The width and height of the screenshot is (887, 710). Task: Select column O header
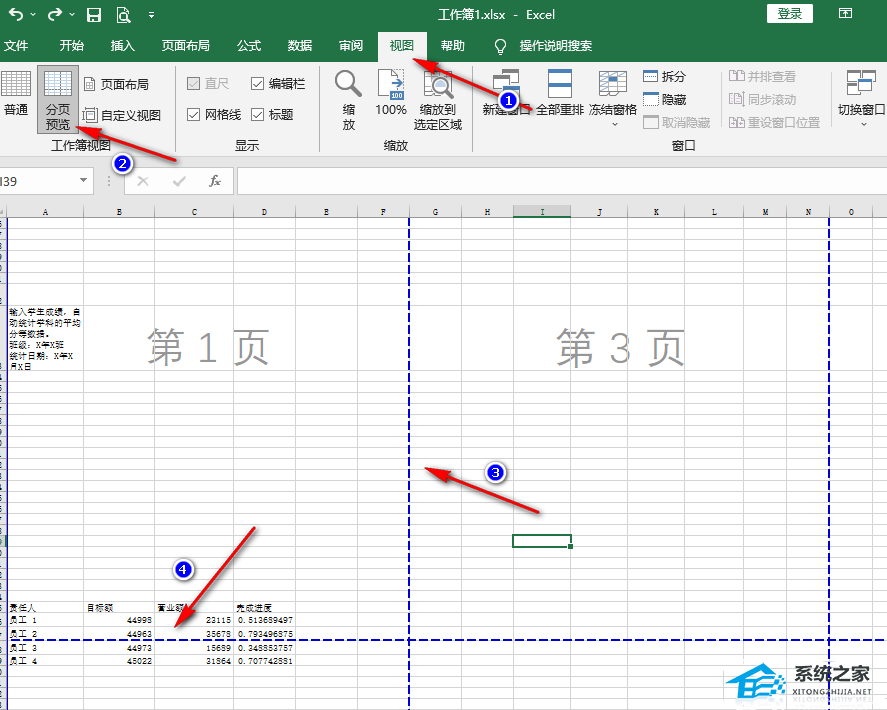click(x=851, y=212)
